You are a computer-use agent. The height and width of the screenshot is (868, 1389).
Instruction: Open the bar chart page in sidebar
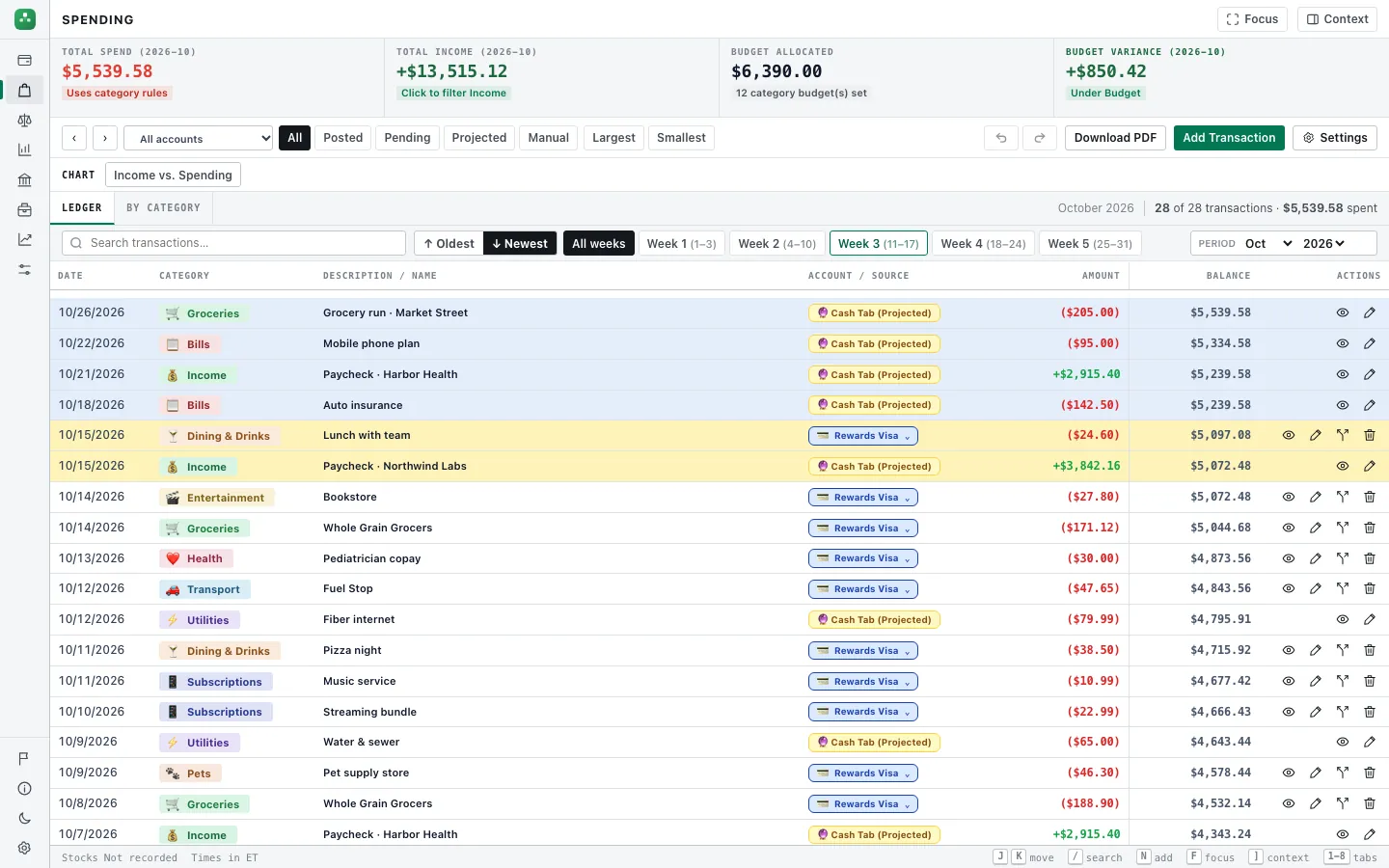(25, 149)
